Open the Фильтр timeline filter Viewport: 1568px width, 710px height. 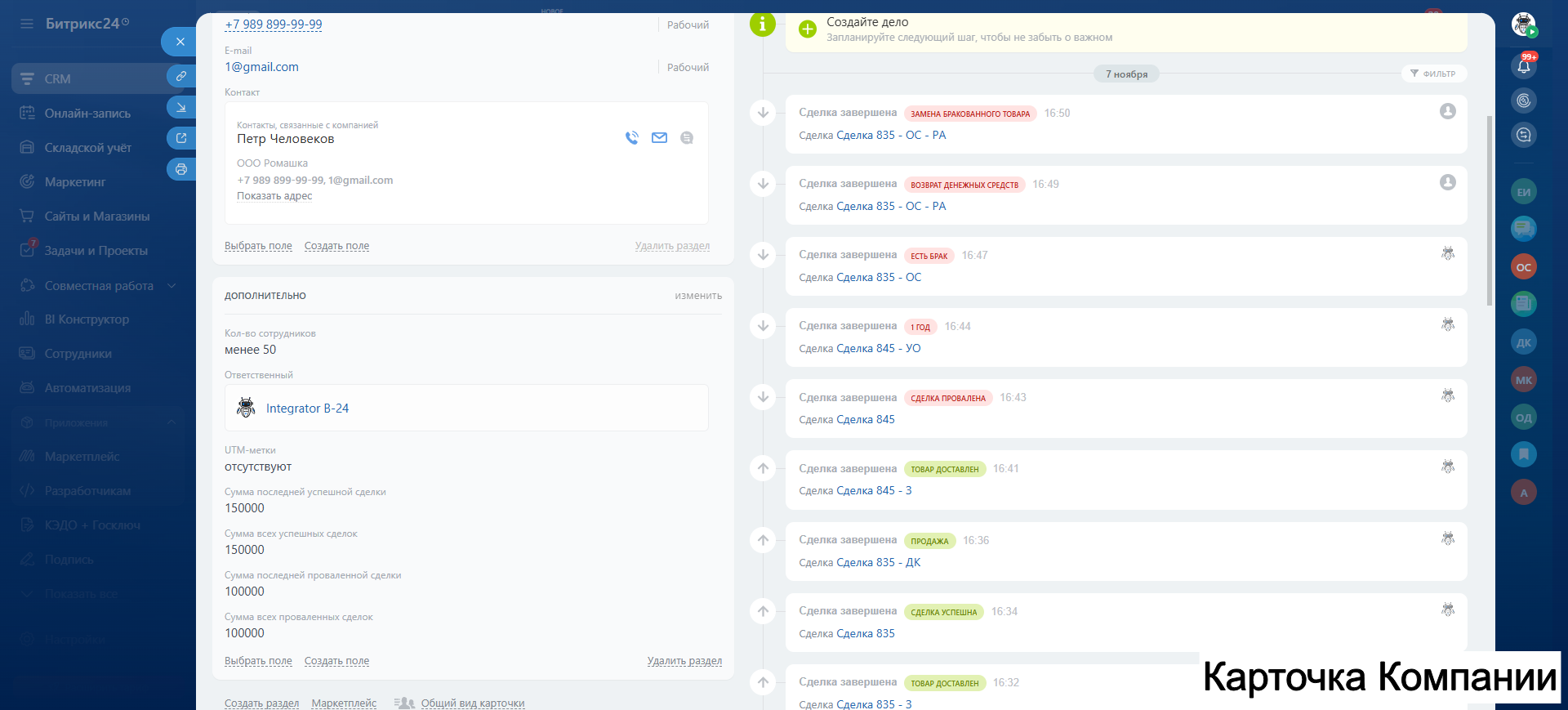[x=1433, y=74]
